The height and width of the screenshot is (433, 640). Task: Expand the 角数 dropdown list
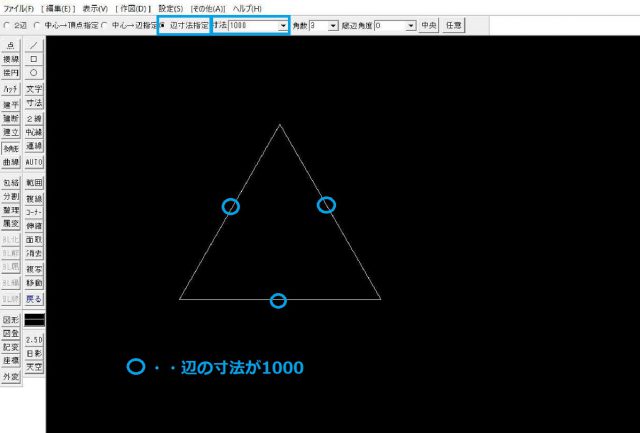tap(333, 25)
